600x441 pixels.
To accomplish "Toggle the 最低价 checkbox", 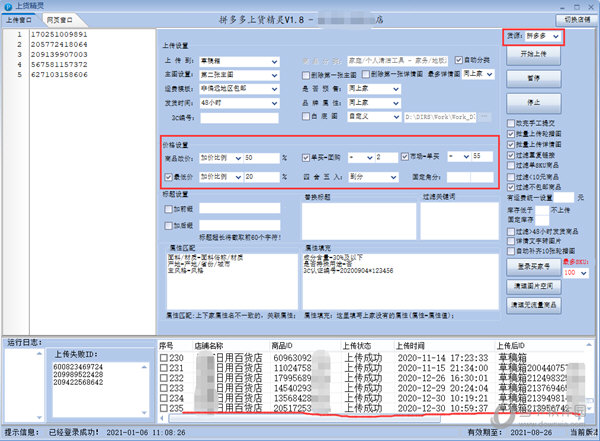I will (168, 177).
